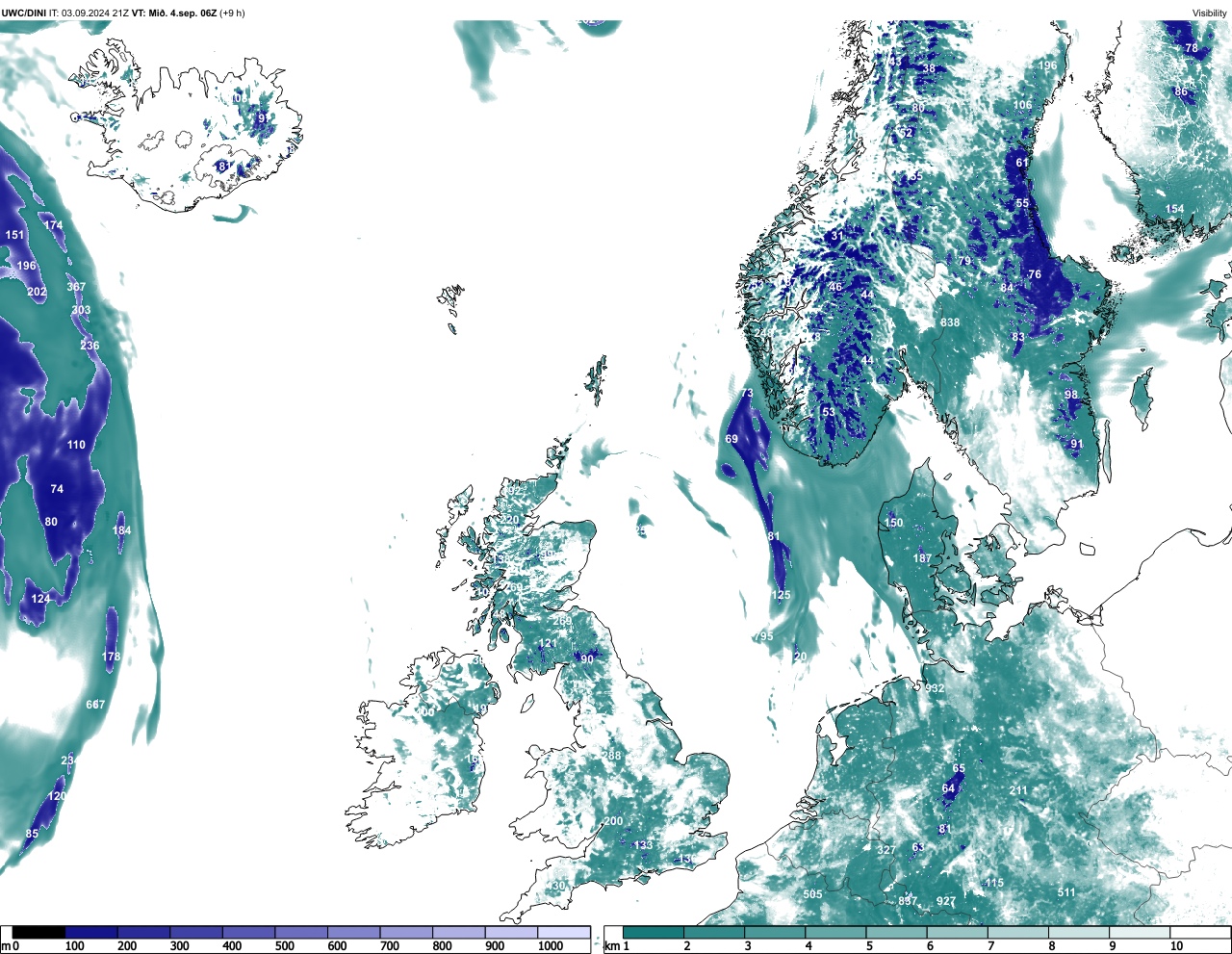Click the 184 visibility value
1232x954 pixels.
click(121, 530)
